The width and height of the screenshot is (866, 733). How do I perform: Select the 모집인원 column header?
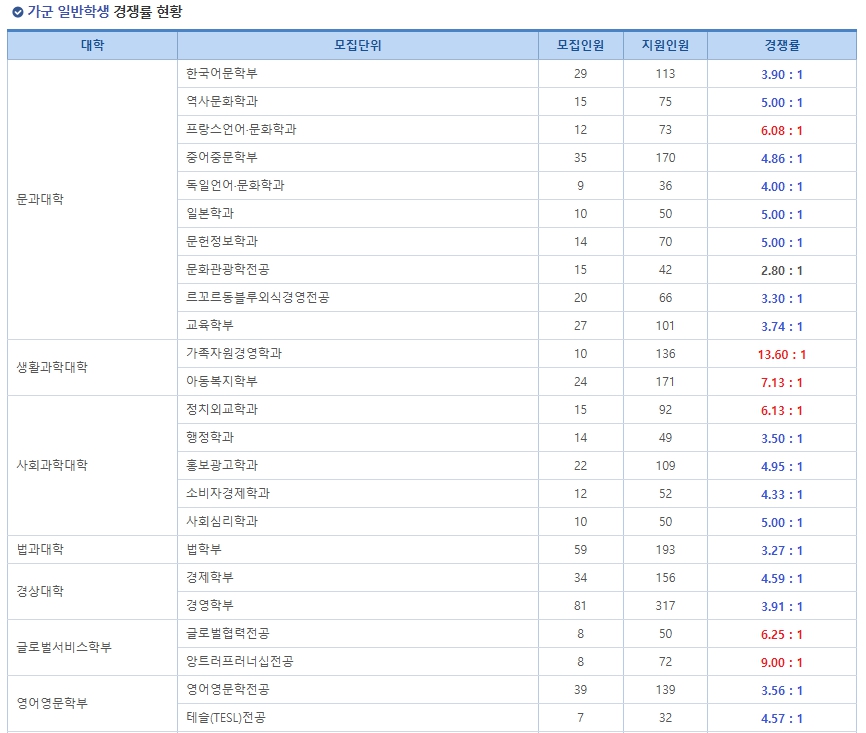click(x=580, y=45)
